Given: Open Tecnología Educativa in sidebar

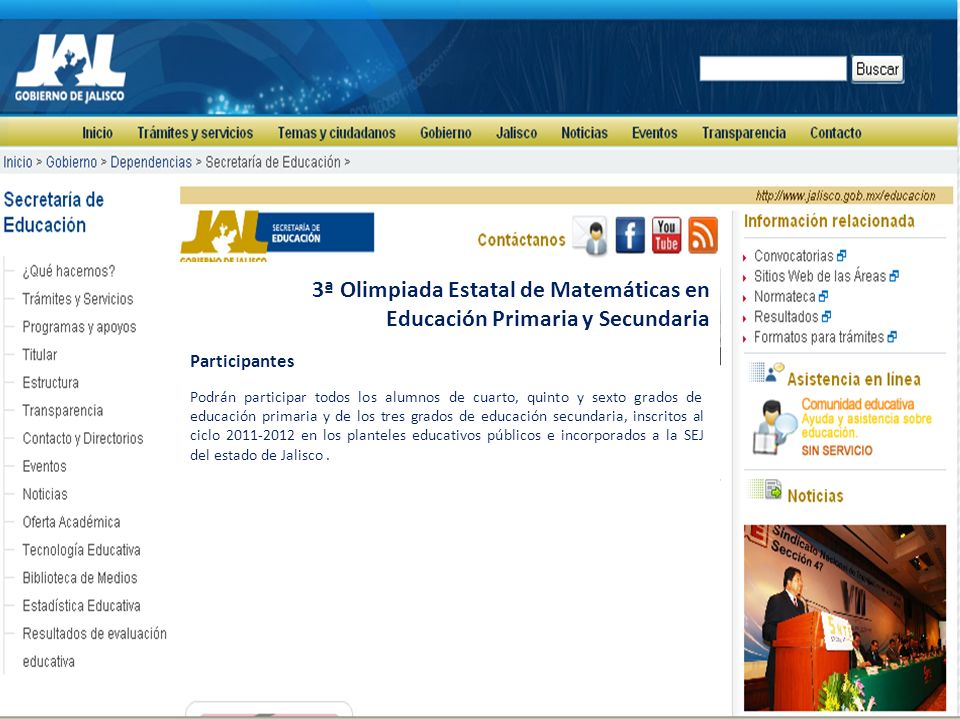Looking at the screenshot, I should click(x=81, y=550).
